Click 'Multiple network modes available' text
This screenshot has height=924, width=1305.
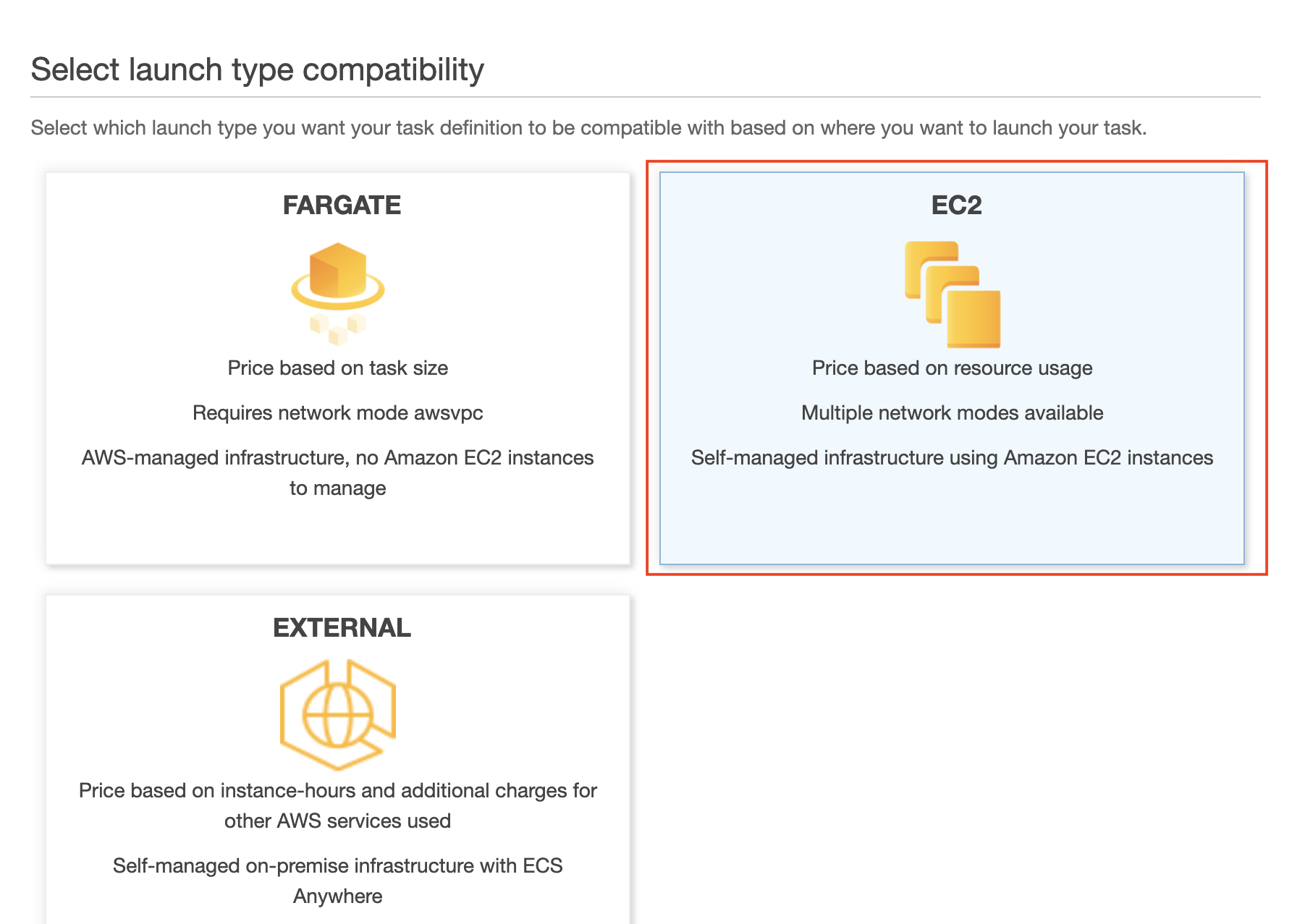click(953, 413)
